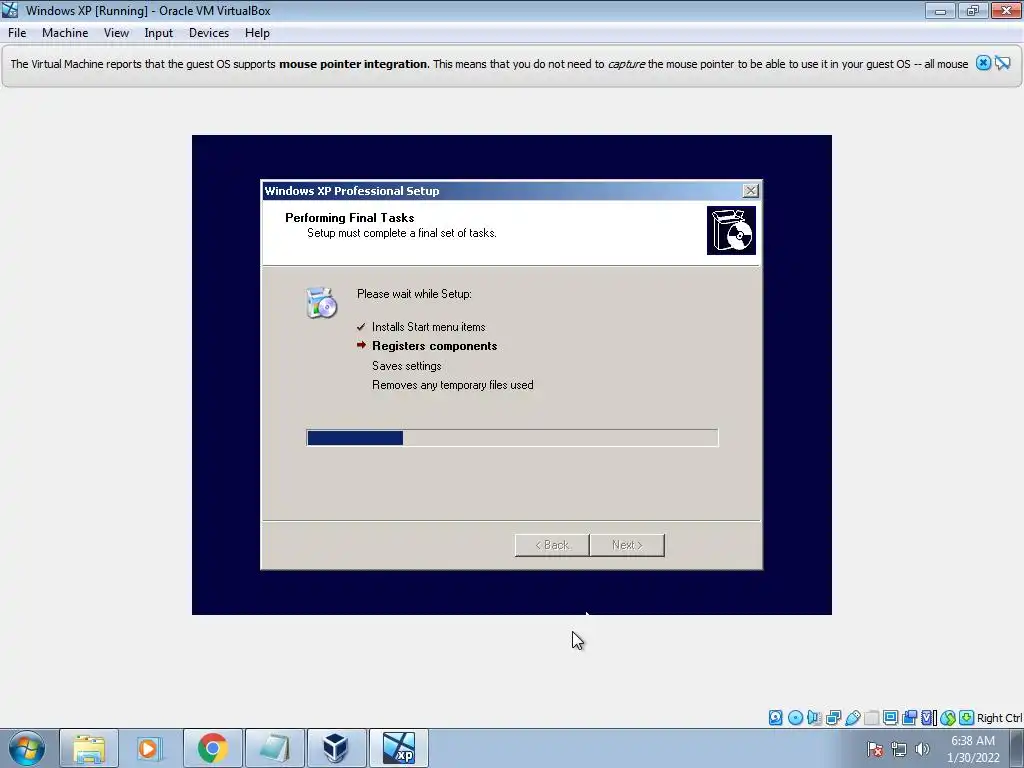
Task: Click the 'Right Ctrl' host key label
Action: coord(1000,718)
